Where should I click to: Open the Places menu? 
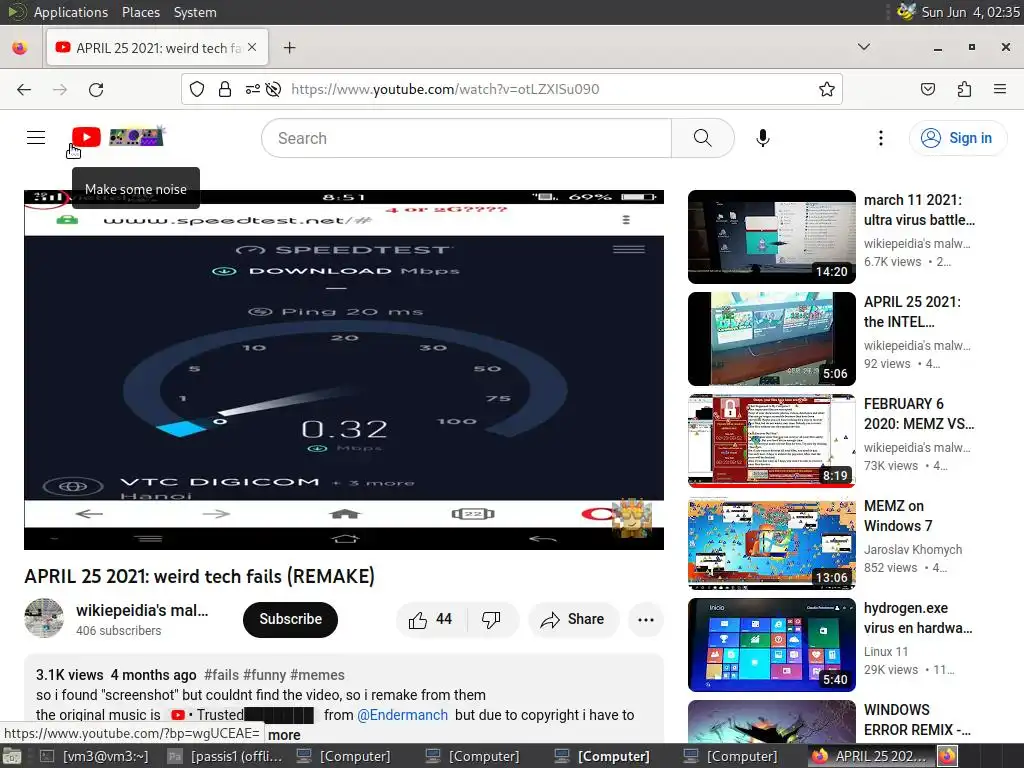141,12
